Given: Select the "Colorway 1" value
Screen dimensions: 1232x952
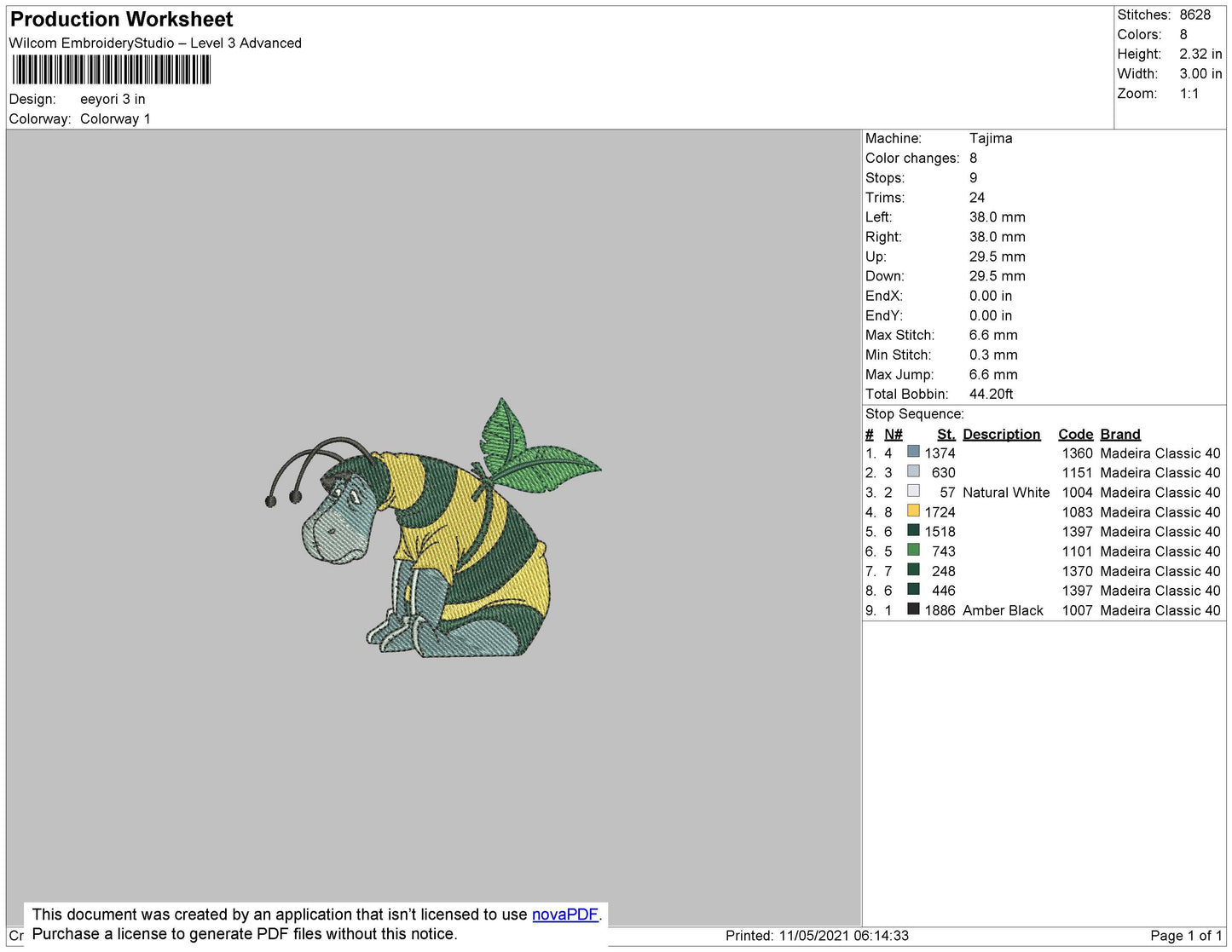Looking at the screenshot, I should (x=115, y=119).
